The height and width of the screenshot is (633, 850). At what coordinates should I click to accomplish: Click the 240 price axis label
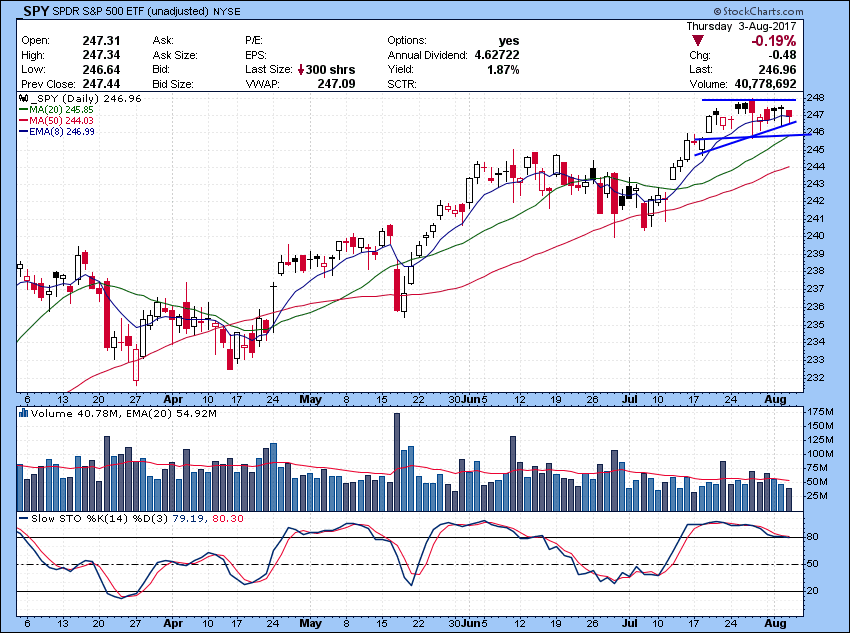pyautogui.click(x=816, y=236)
